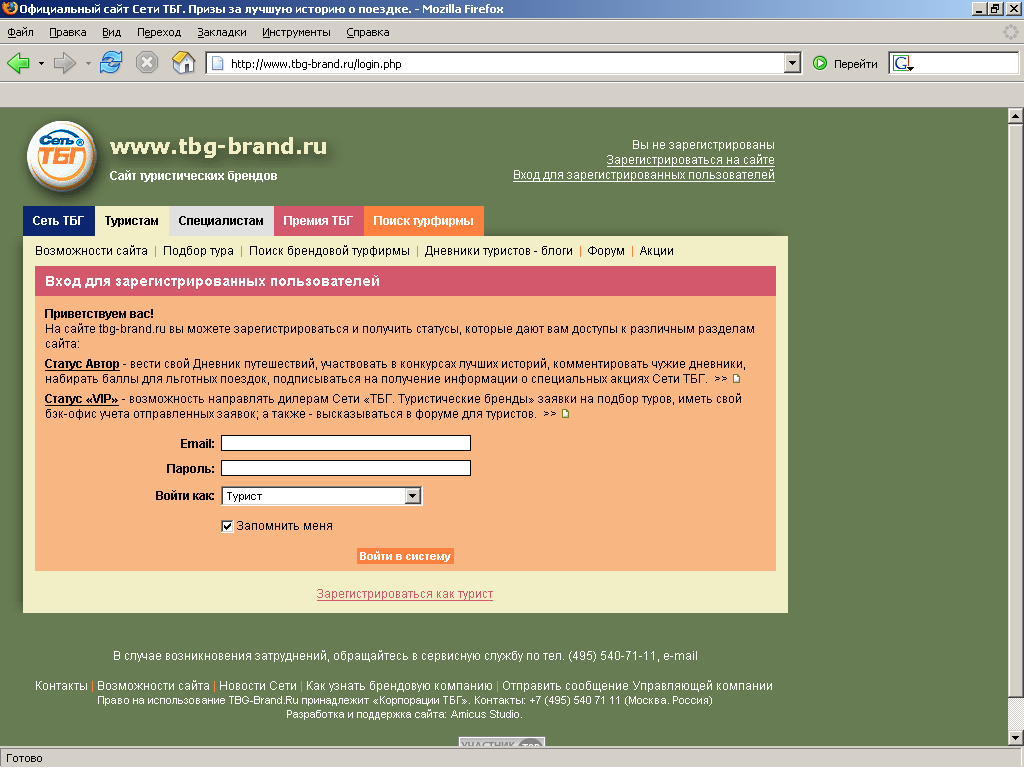Screen dimensions: 1024x768
Task: Open Google search engine icon
Action: coord(903,63)
